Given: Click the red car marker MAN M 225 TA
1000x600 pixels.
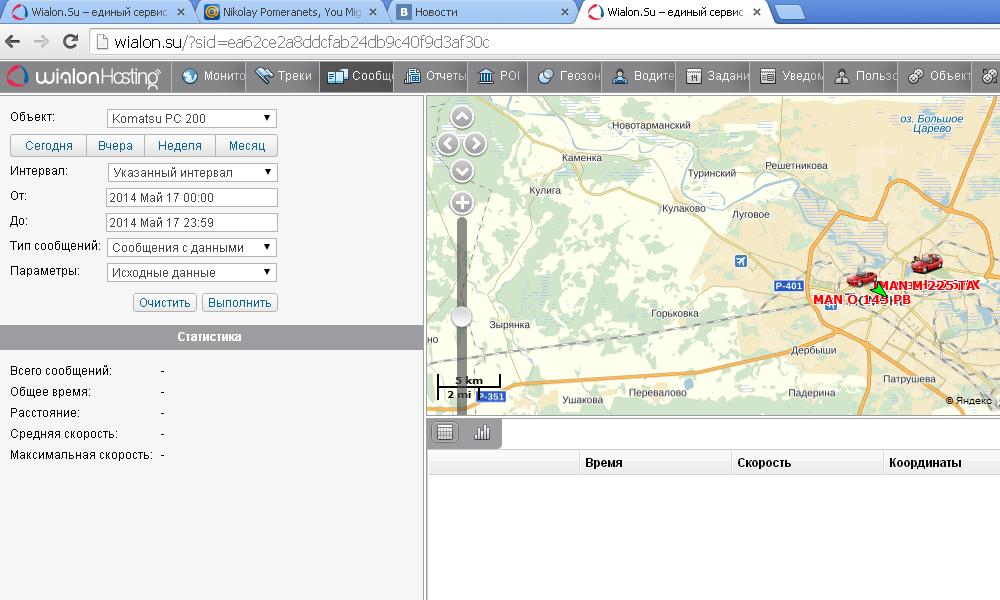Looking at the screenshot, I should tap(926, 265).
